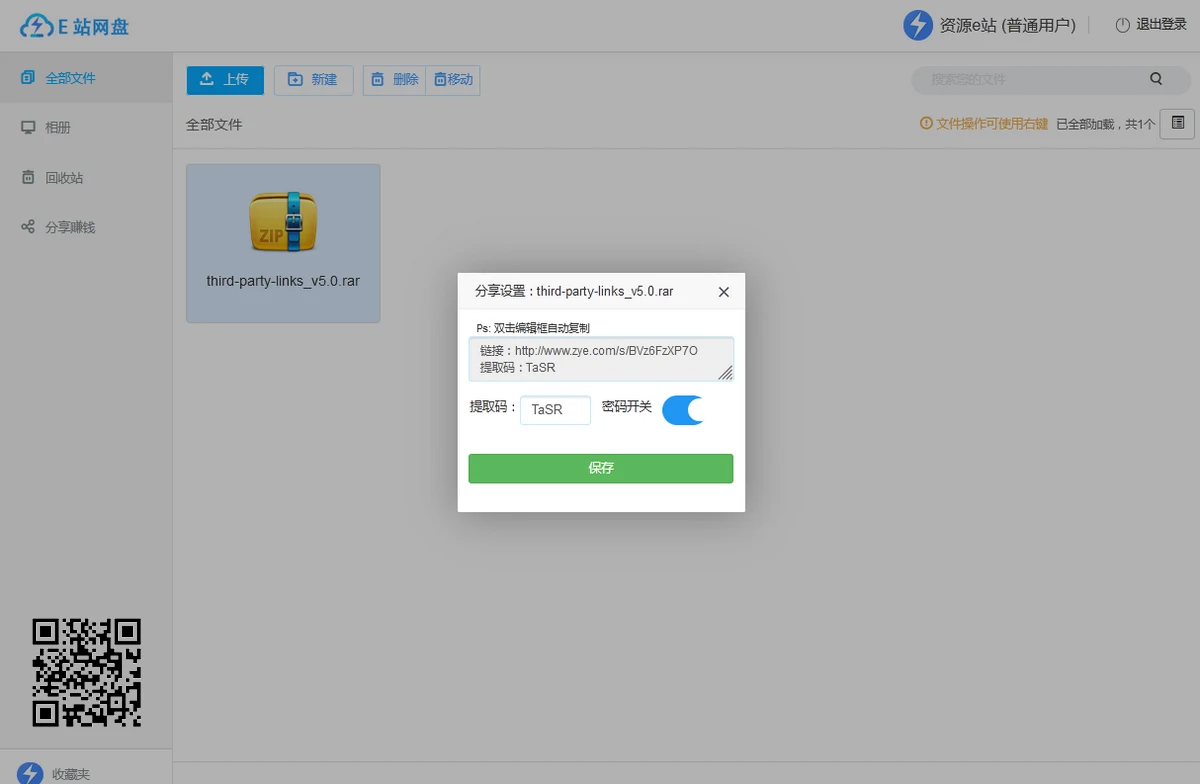Click the 移动 toolbar button

click(x=453, y=80)
